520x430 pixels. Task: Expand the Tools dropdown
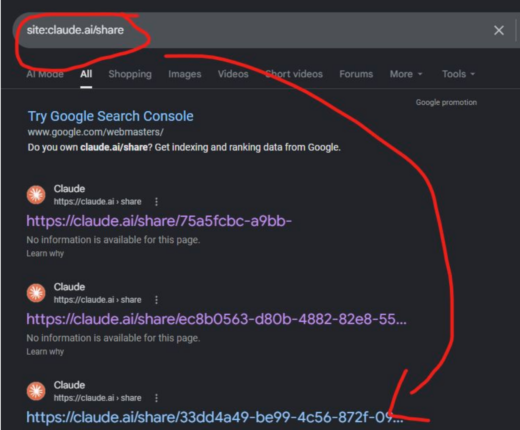point(458,74)
